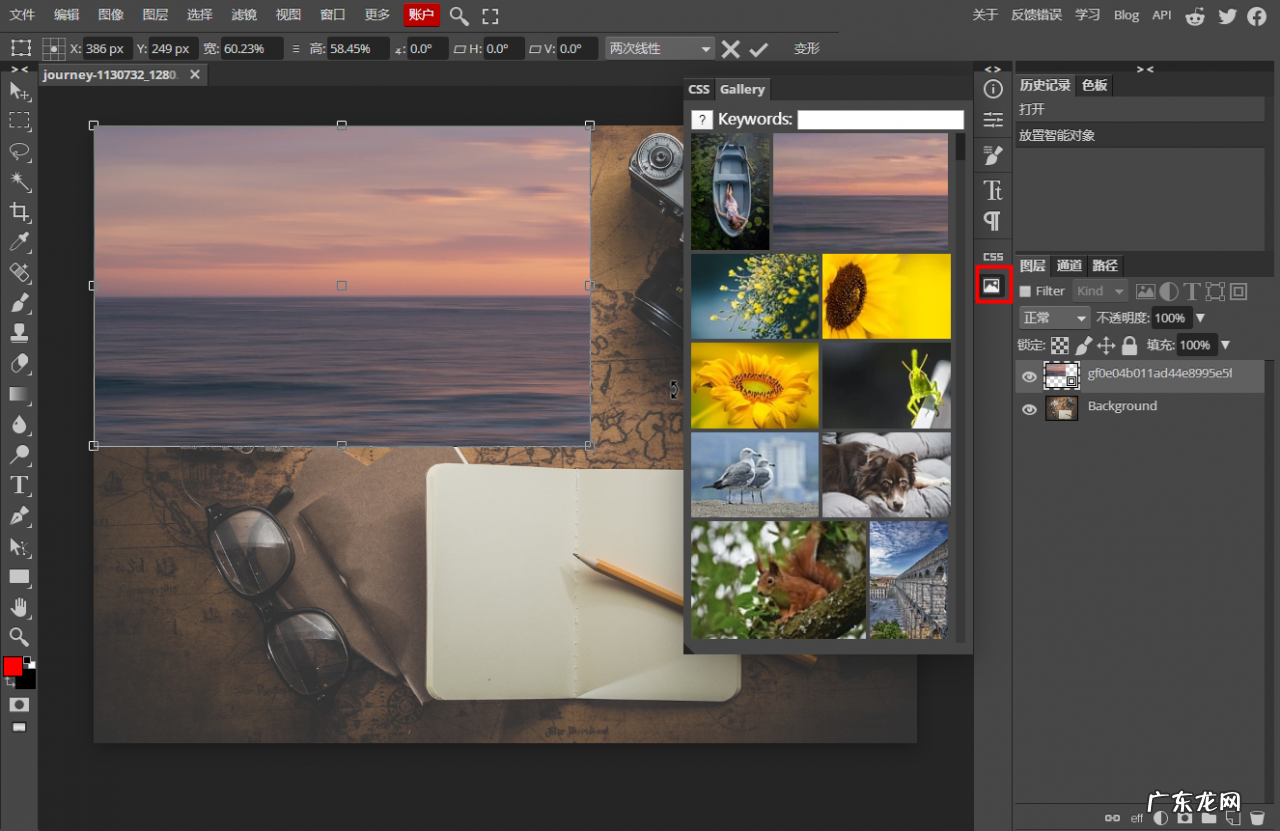Enable the layer Filter checkbox
This screenshot has height=831, width=1280.
tap(1025, 291)
